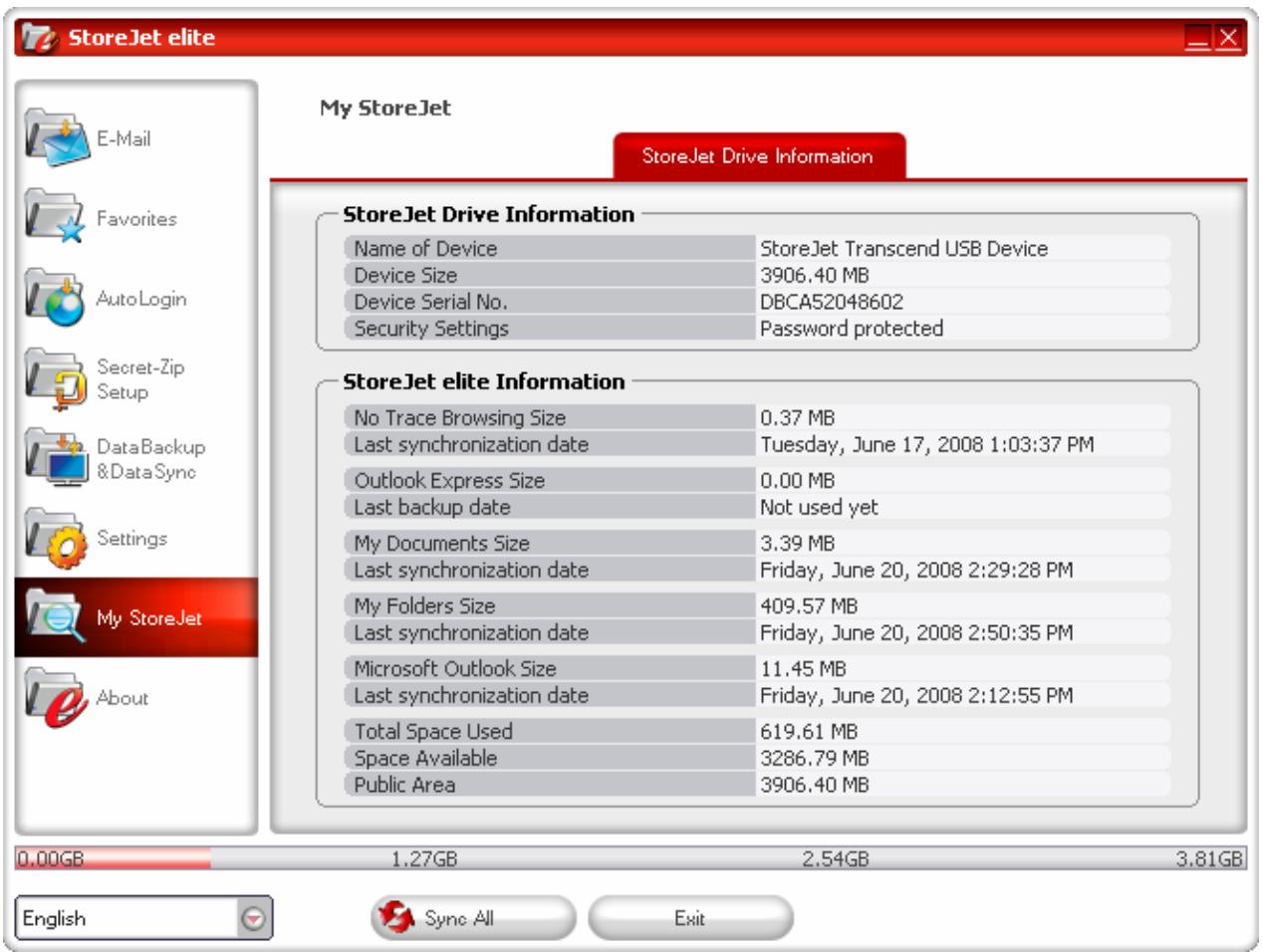Select the AutoLogin globe icon
This screenshot has height=952, width=1263.
pos(57,298)
